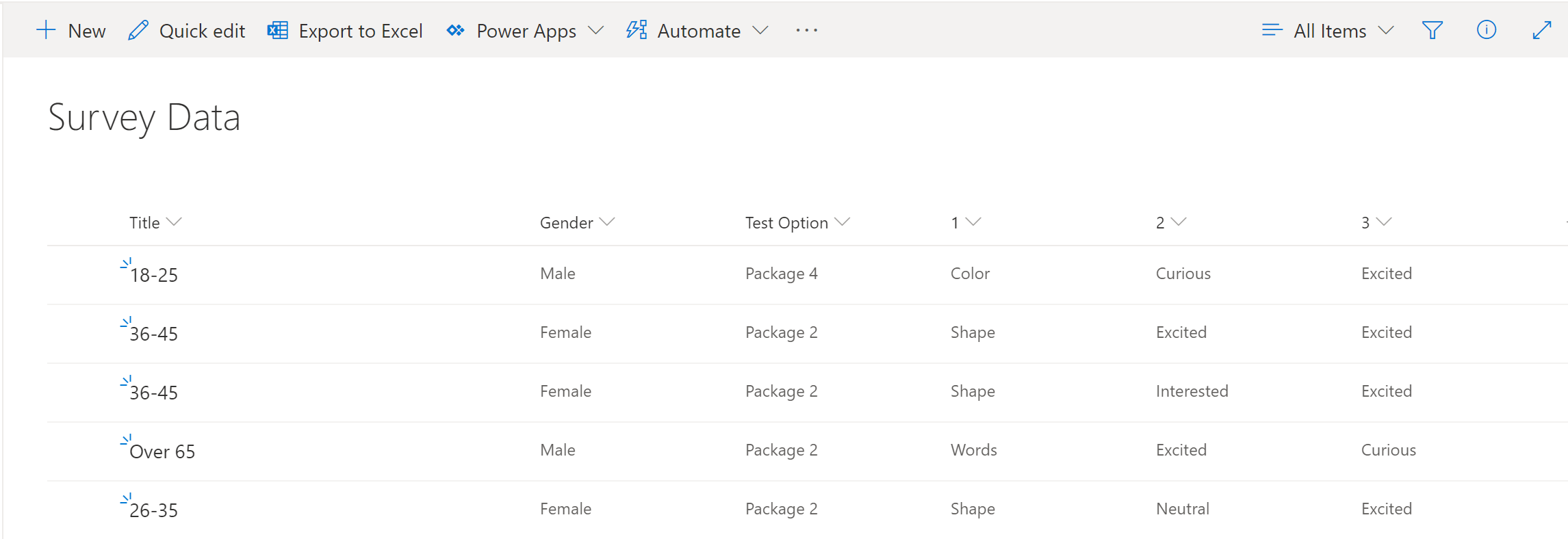This screenshot has height=539, width=1568.
Task: Expand the Power Apps dropdown chevron
Action: tap(596, 30)
